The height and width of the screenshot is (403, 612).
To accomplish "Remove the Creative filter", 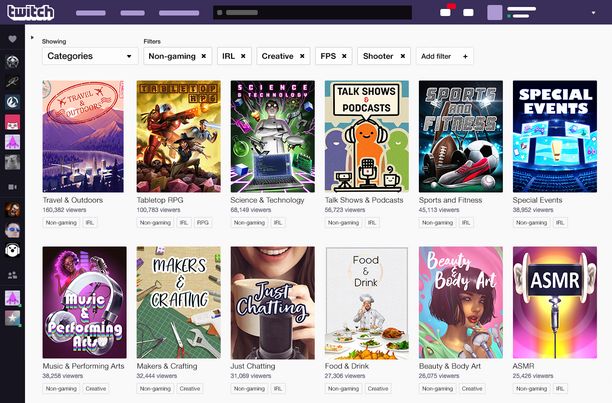I will pos(302,56).
